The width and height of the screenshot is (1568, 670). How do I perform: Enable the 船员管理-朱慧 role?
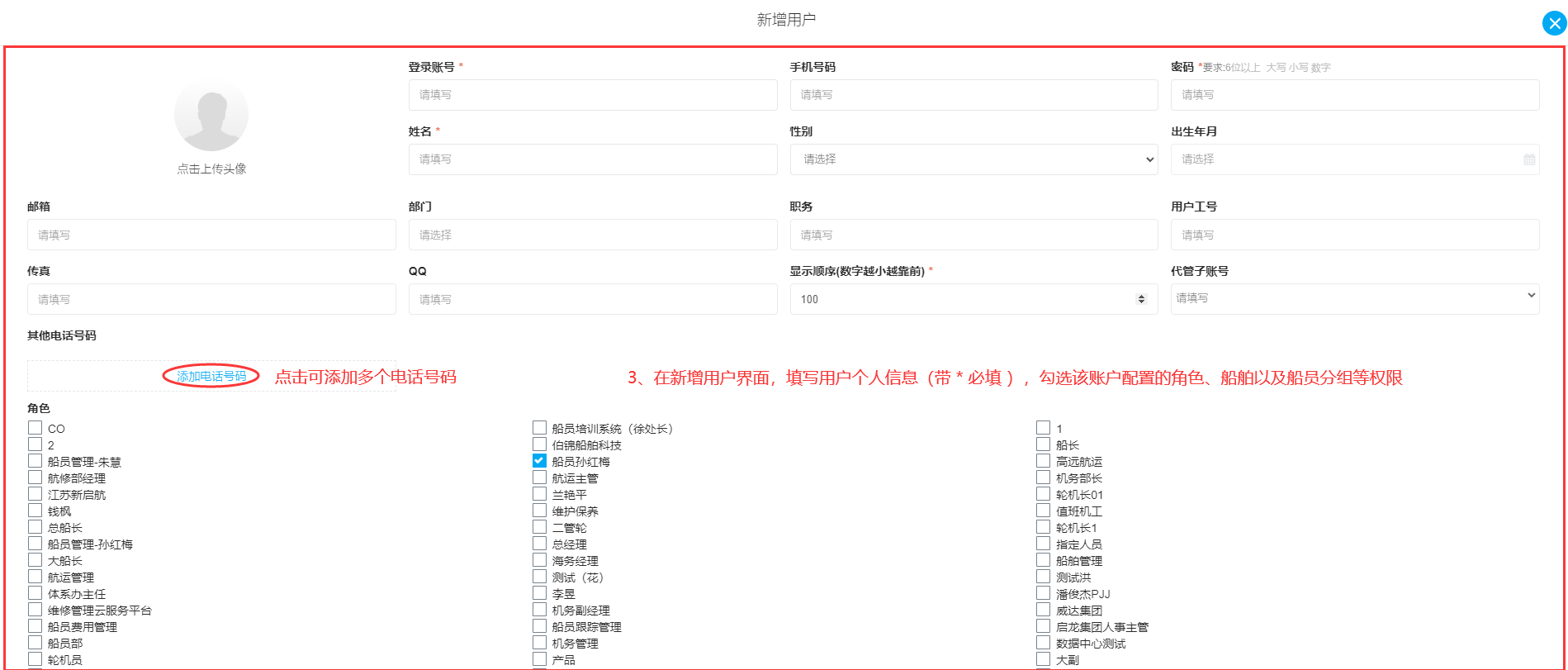coord(35,461)
